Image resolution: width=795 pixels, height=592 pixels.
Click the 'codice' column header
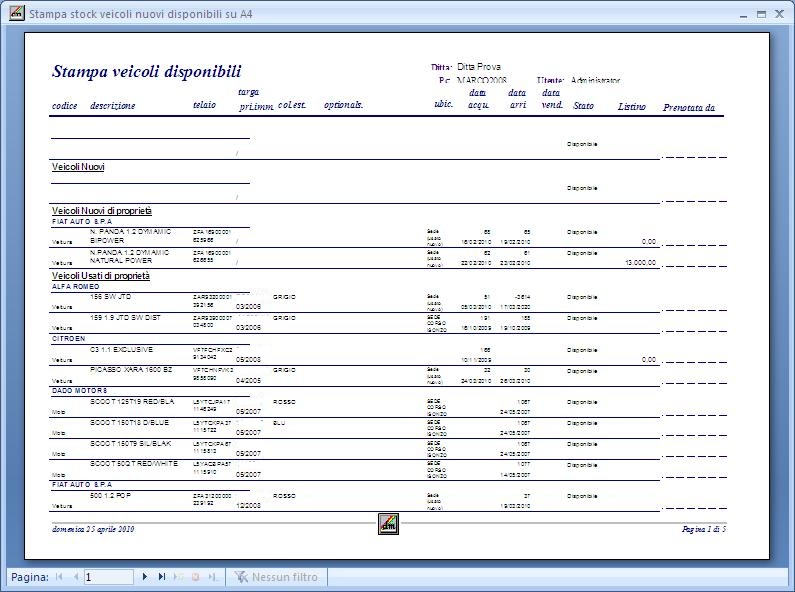pyautogui.click(x=64, y=106)
